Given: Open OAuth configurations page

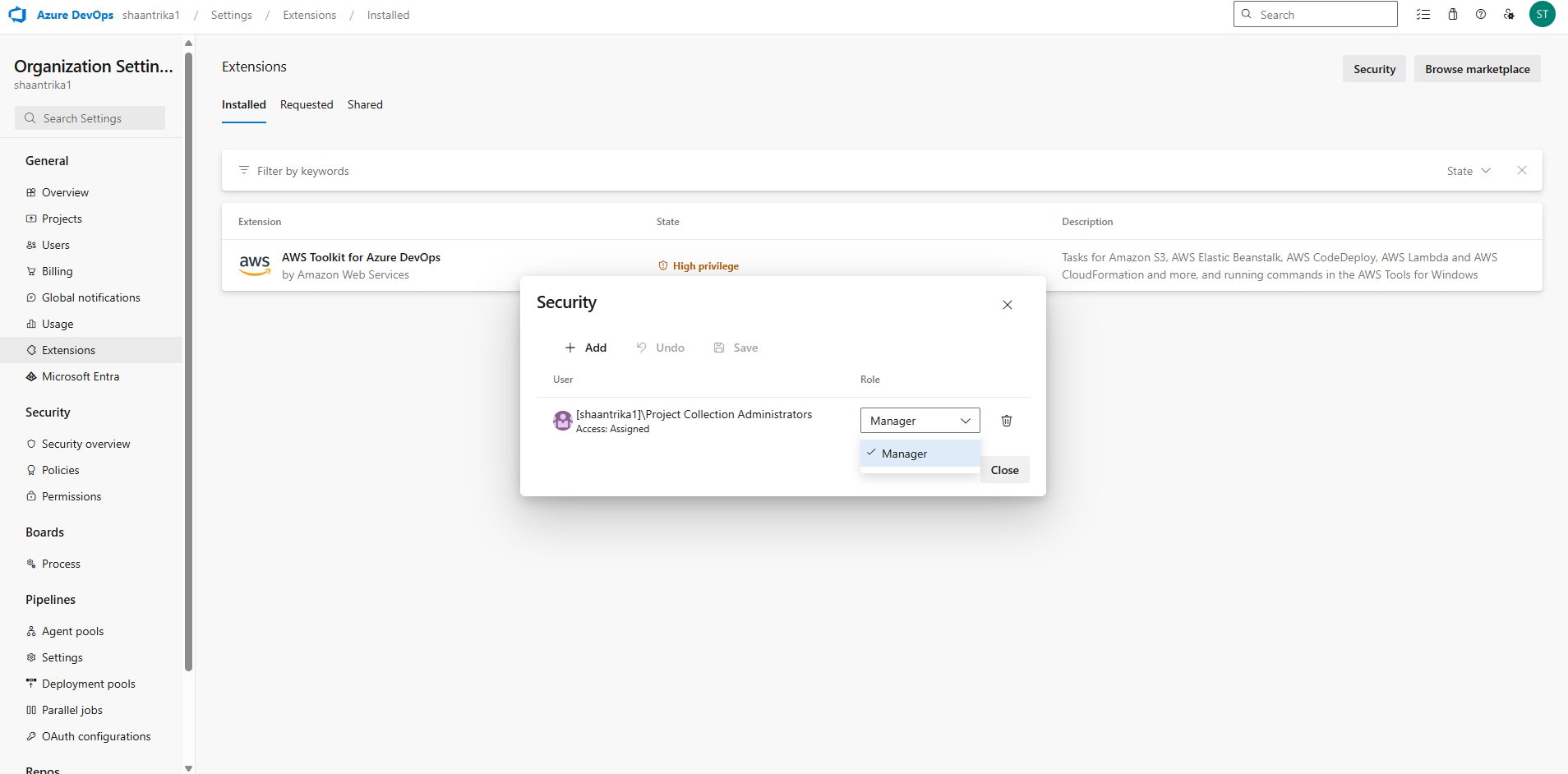Looking at the screenshot, I should (x=96, y=736).
